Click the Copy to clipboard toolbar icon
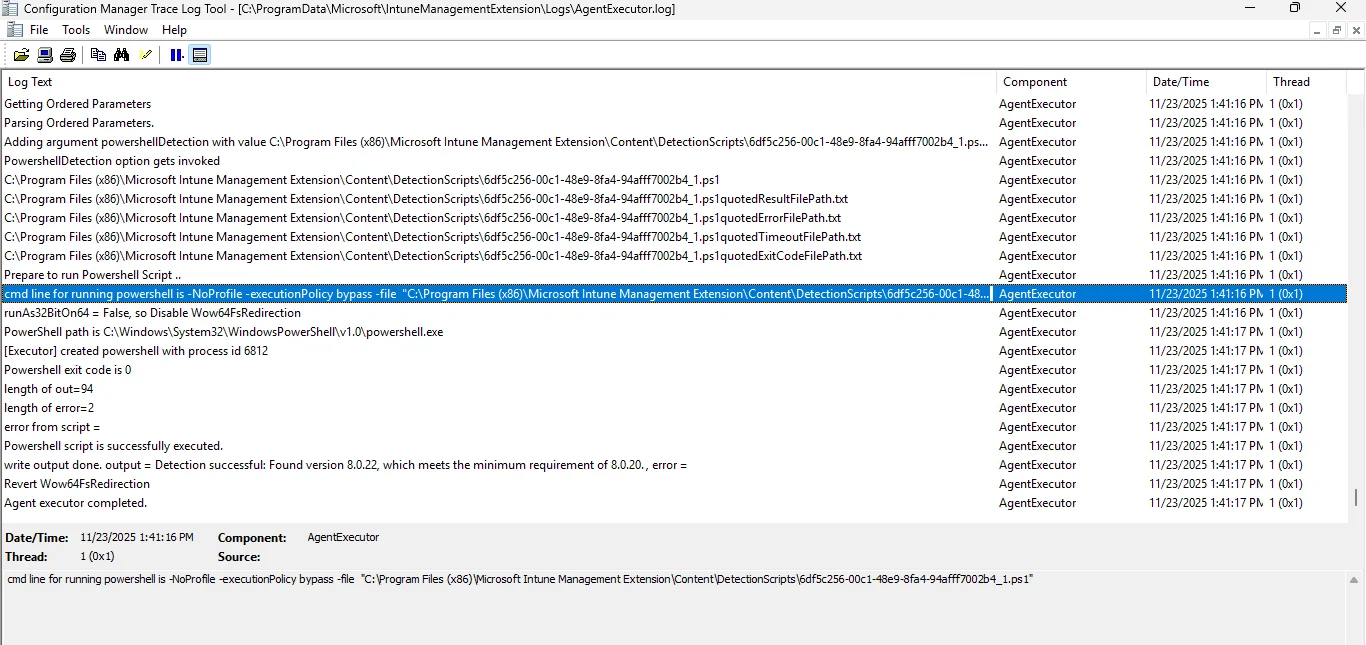 point(98,55)
